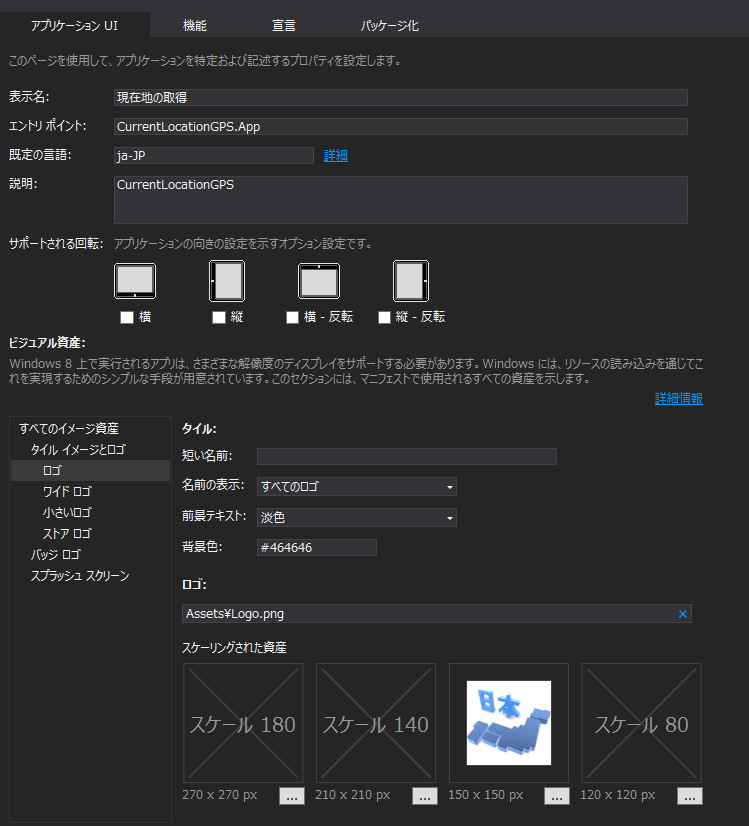The width and height of the screenshot is (749, 826).
Task: Browse for the scale 180 image
Action: [x=292, y=796]
